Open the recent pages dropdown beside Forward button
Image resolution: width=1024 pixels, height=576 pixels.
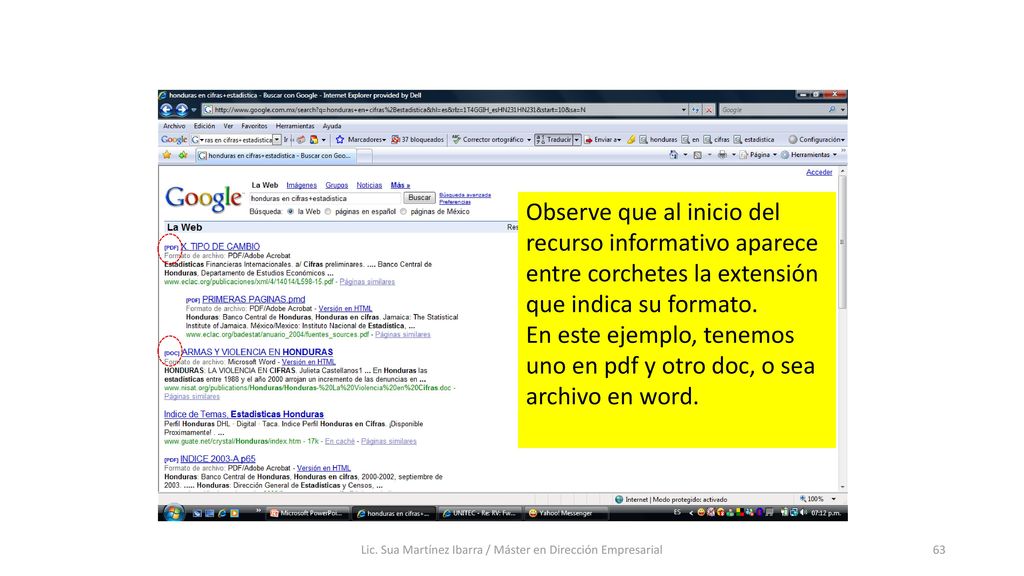(194, 110)
